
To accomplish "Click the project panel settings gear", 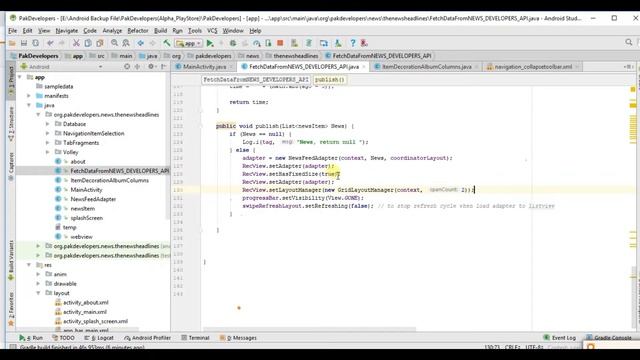I will pos(151,67).
